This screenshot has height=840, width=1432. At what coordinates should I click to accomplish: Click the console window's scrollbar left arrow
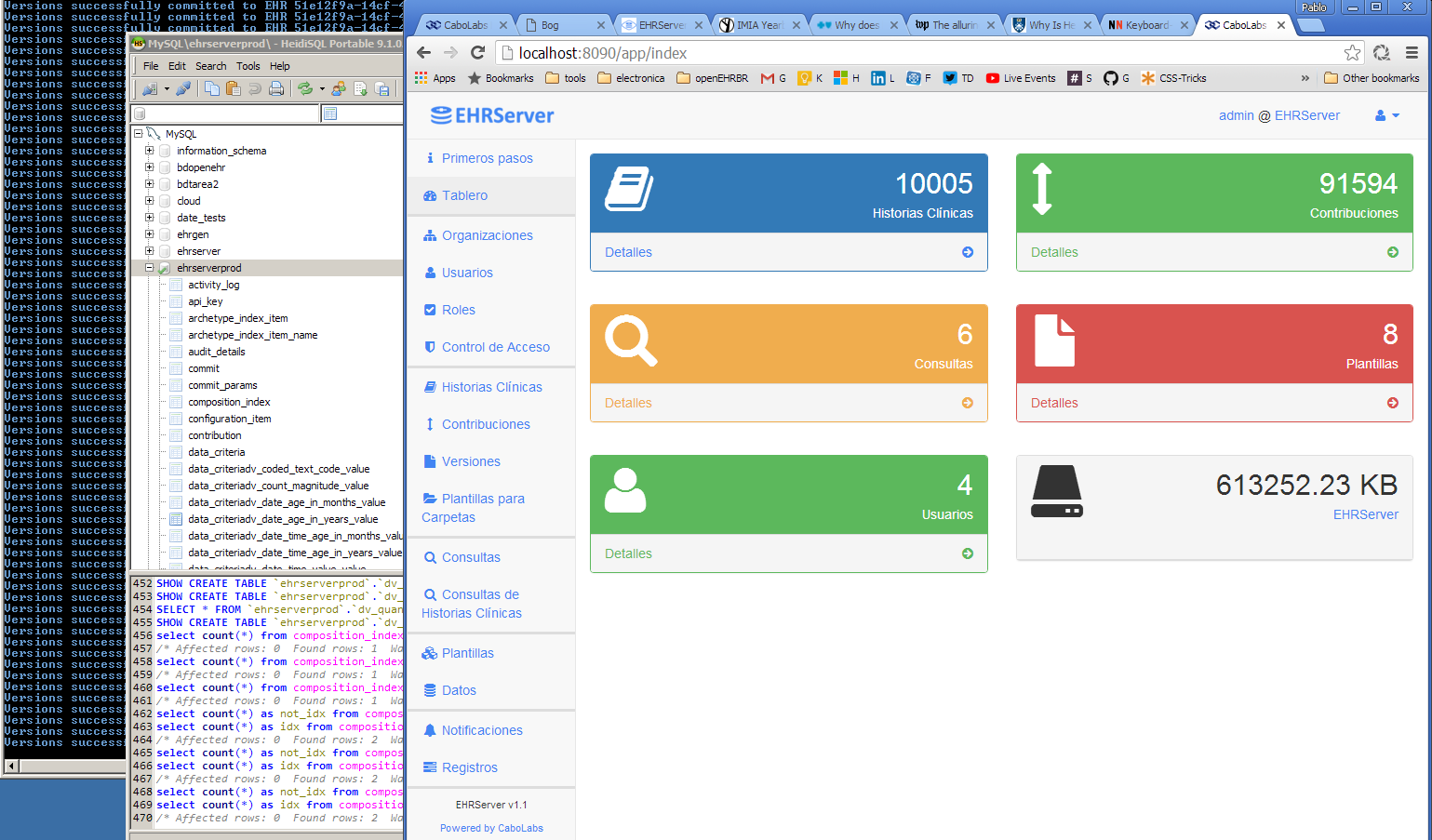[x=11, y=767]
